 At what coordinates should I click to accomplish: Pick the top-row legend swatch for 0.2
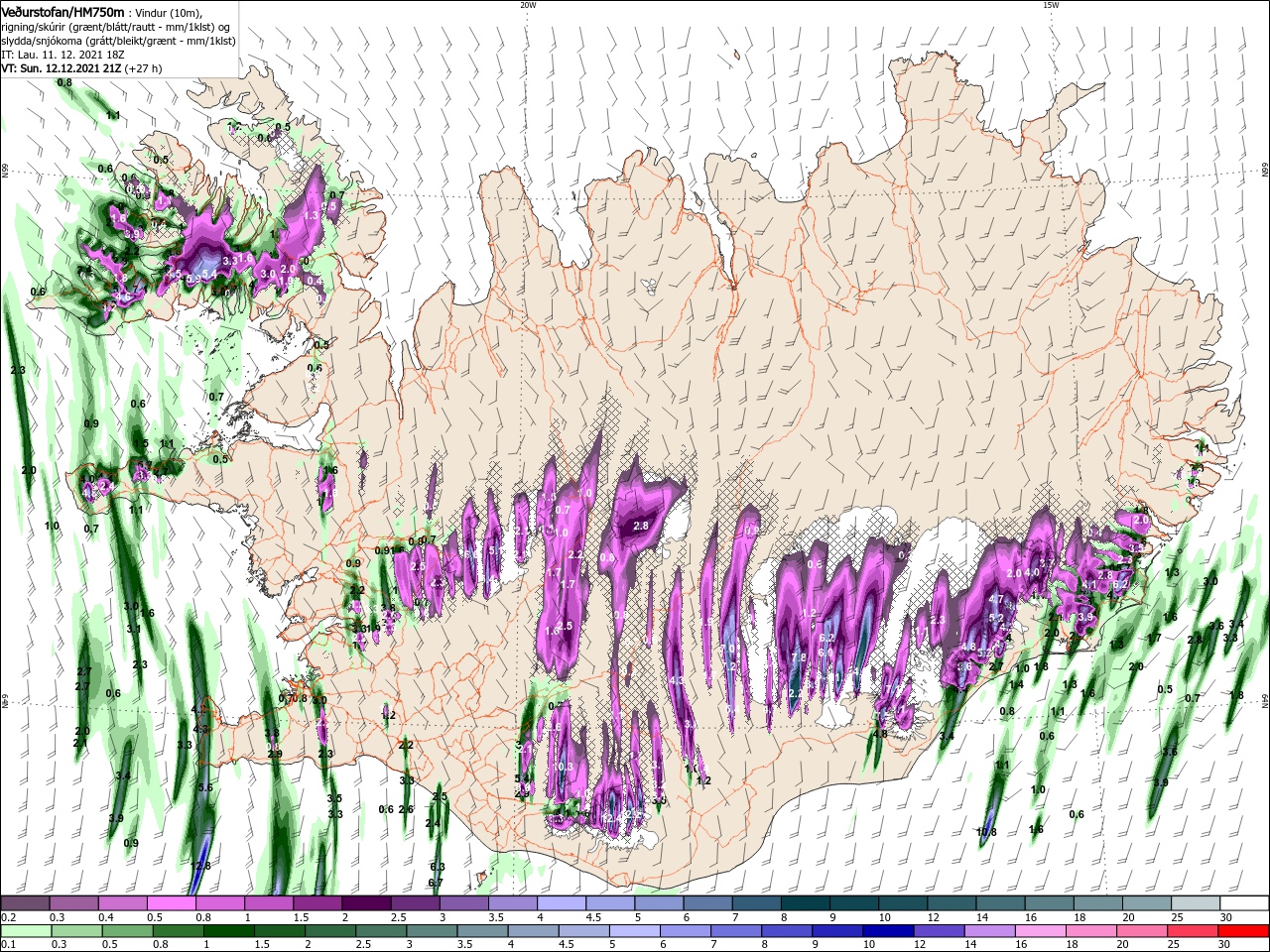pyautogui.click(x=25, y=903)
